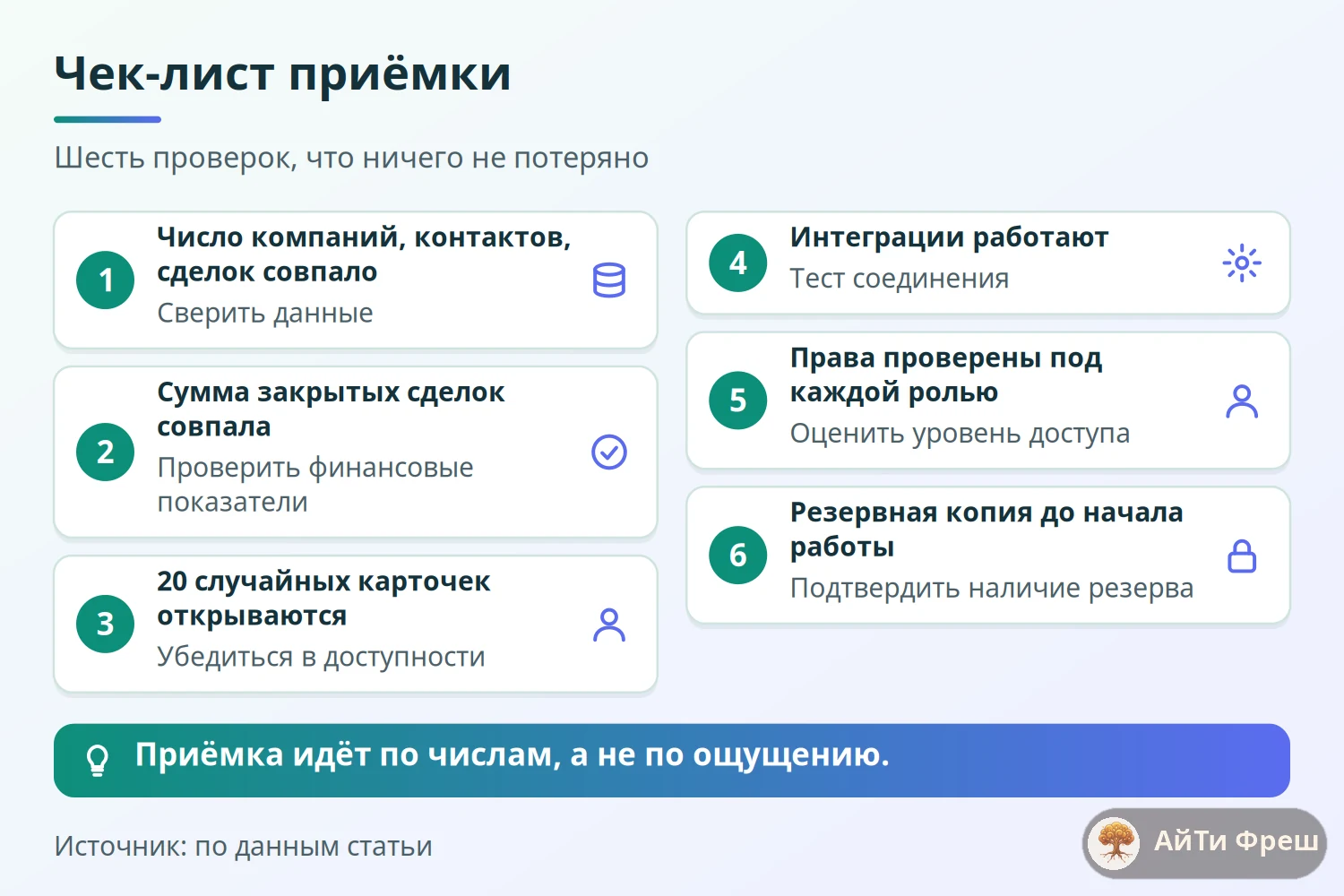This screenshot has width=1344, height=896.
Task: Click the text "Подтвердить наличие резерва"
Action: (992, 589)
